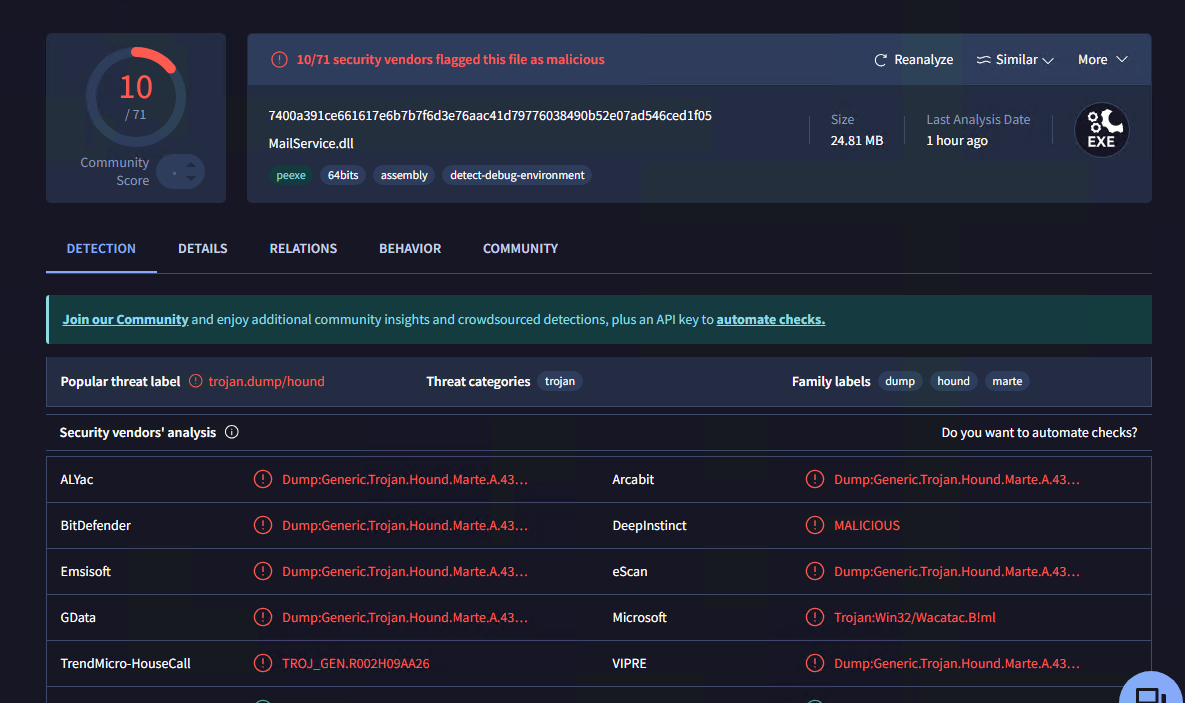Click the warning icon next to Popular threat label
The image size is (1185, 703).
coord(196,381)
